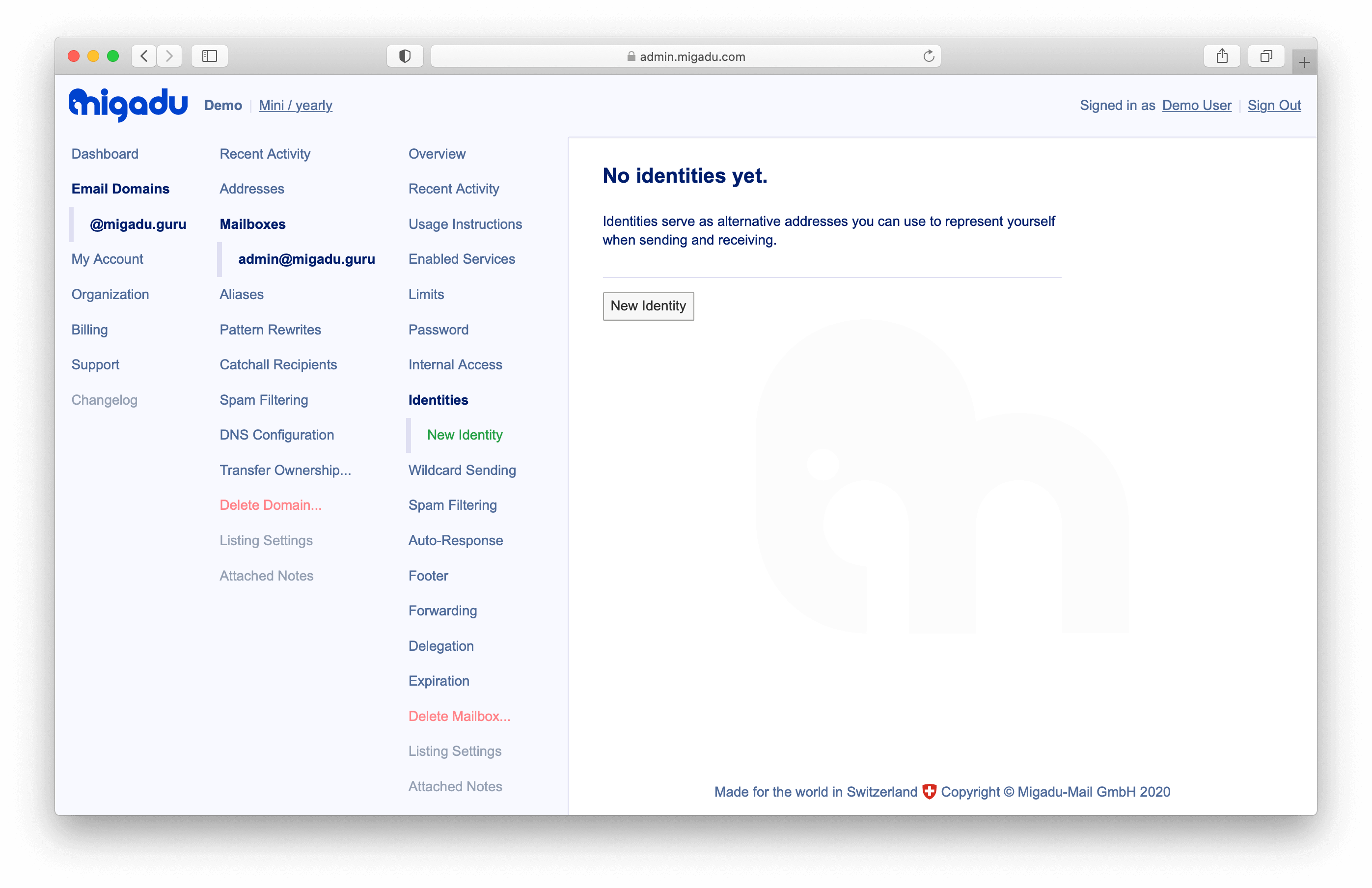The width and height of the screenshot is (1372, 888).
Task: Click the Forwarding navigation link
Action: coord(443,610)
